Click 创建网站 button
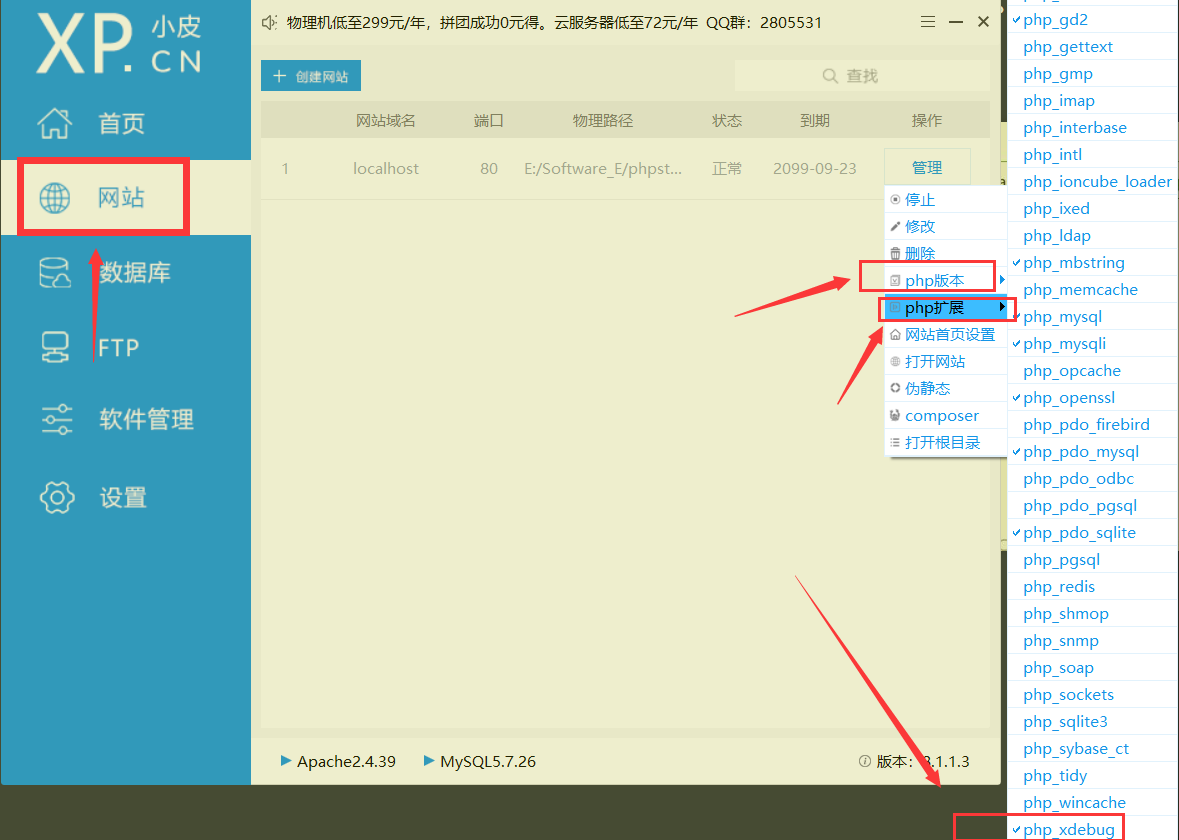This screenshot has height=840, width=1179. [x=311, y=76]
